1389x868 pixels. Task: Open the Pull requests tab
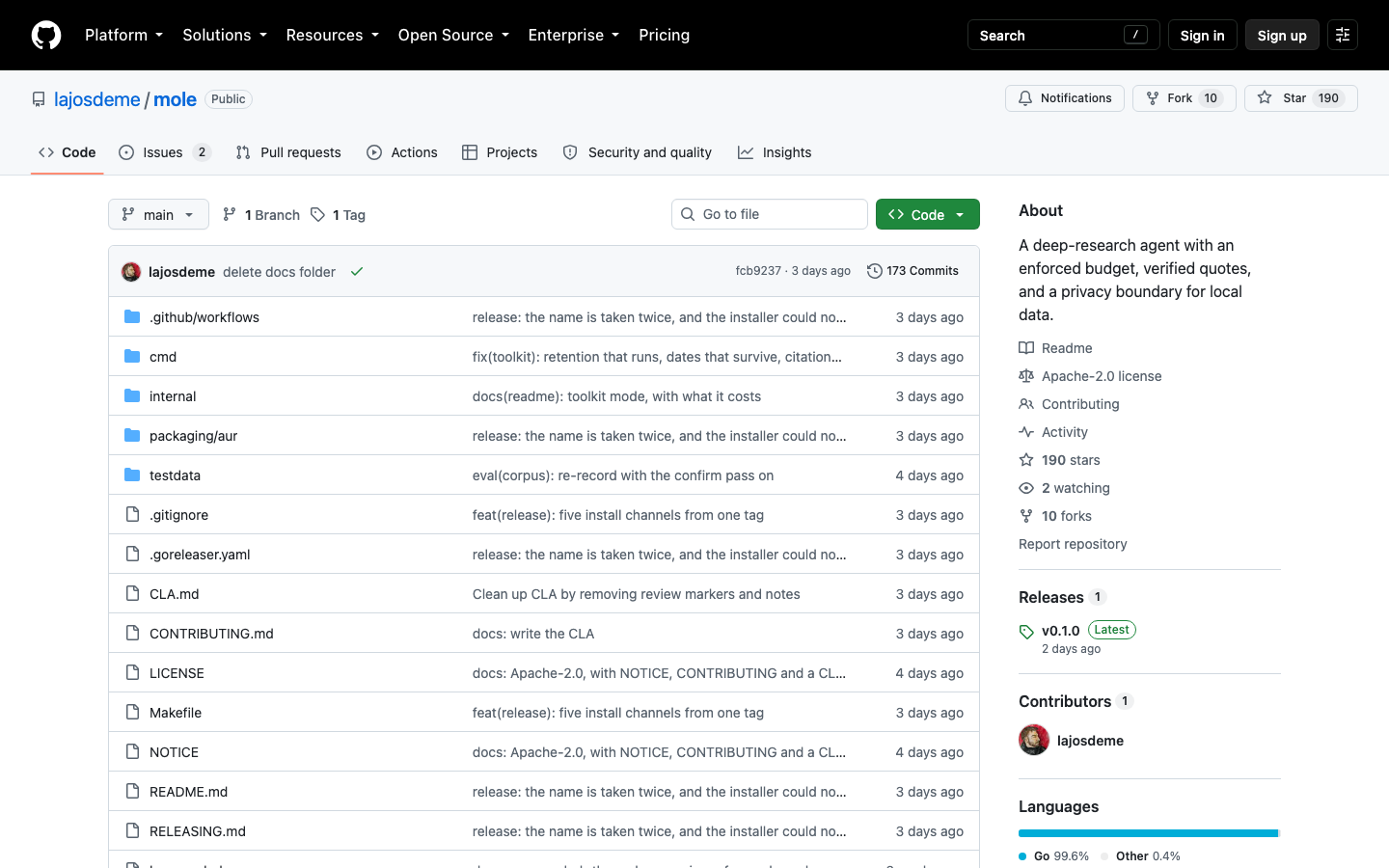(288, 152)
